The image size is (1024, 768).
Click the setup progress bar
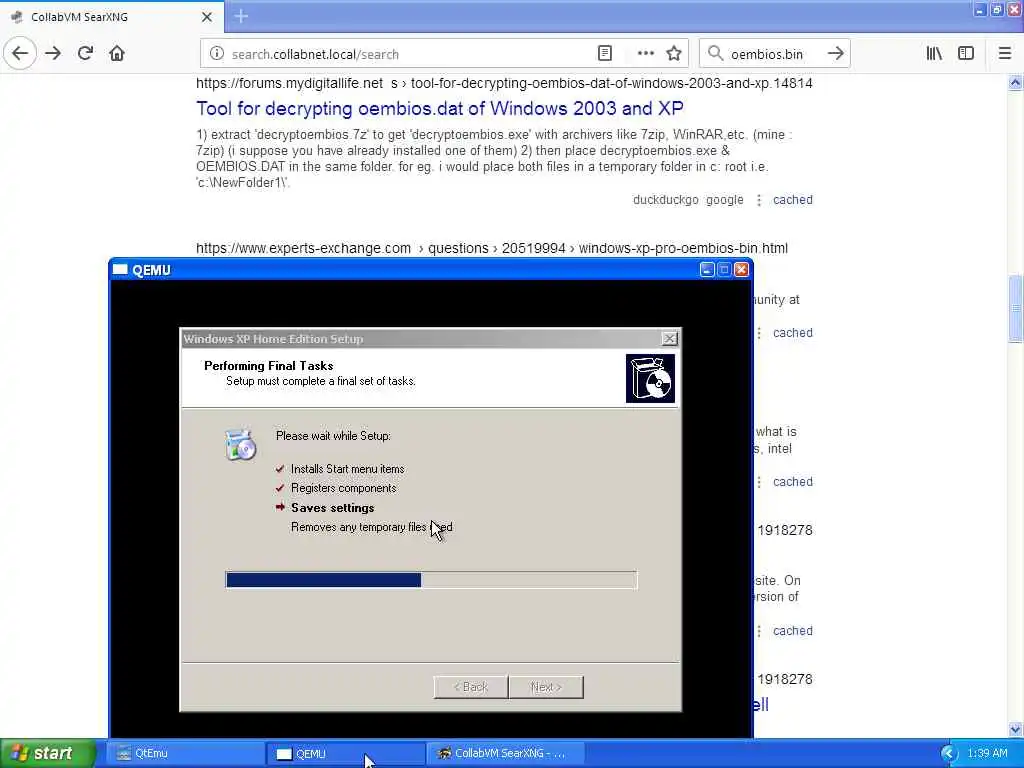431,580
